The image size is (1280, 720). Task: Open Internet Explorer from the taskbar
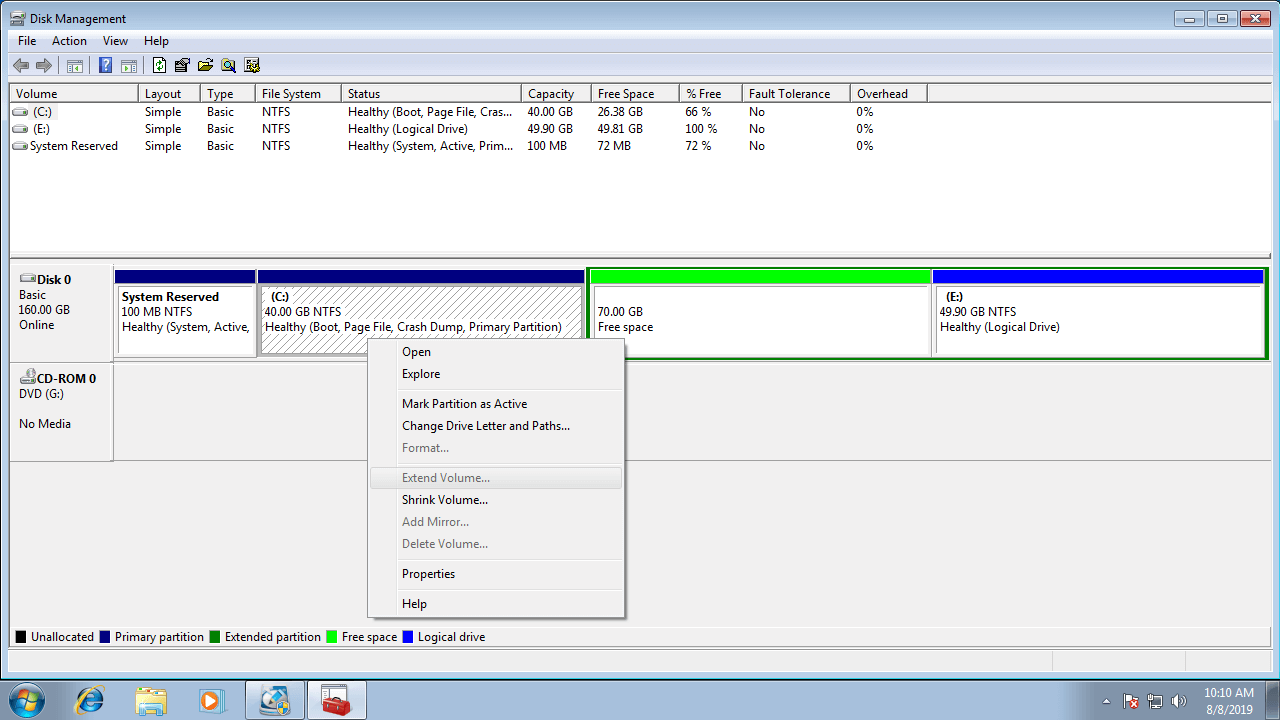(x=89, y=700)
